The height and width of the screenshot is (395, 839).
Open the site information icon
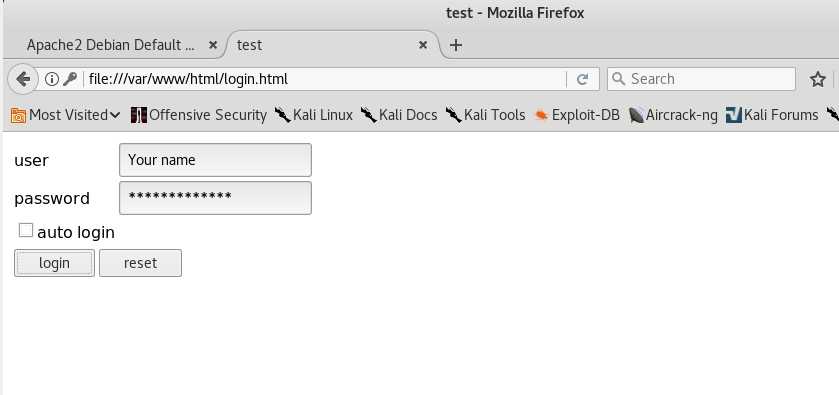pos(51,79)
